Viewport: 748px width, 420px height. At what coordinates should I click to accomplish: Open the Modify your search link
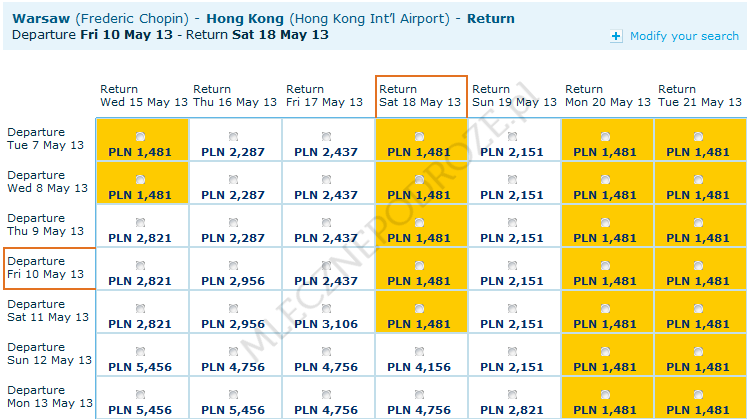[684, 37]
